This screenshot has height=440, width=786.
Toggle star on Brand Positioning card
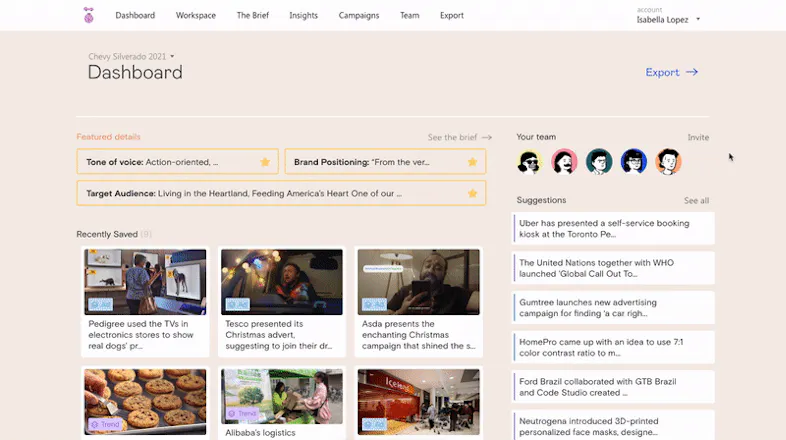[x=472, y=162]
